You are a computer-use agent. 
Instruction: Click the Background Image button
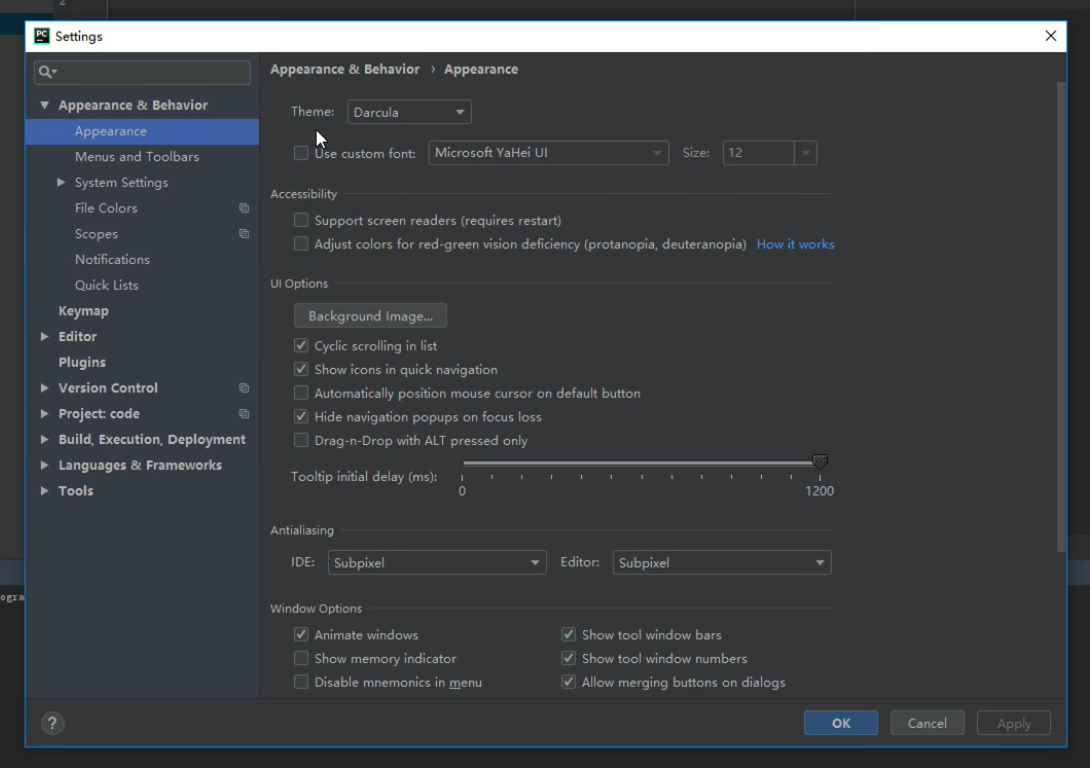[x=370, y=315]
